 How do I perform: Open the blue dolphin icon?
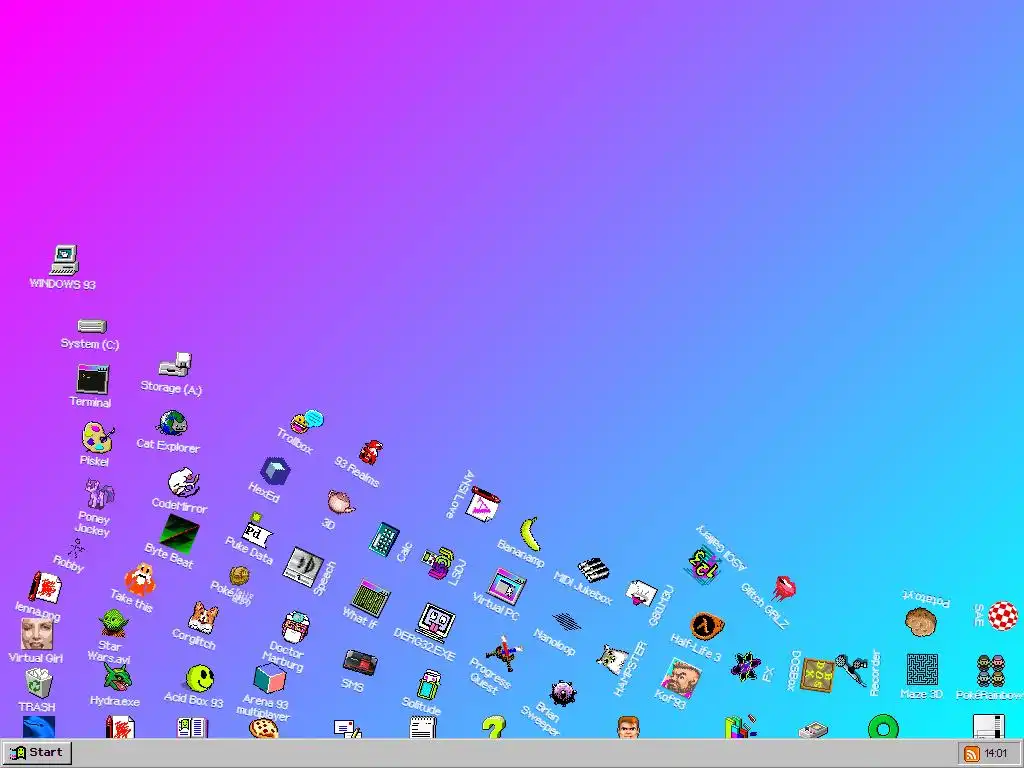coord(39,727)
